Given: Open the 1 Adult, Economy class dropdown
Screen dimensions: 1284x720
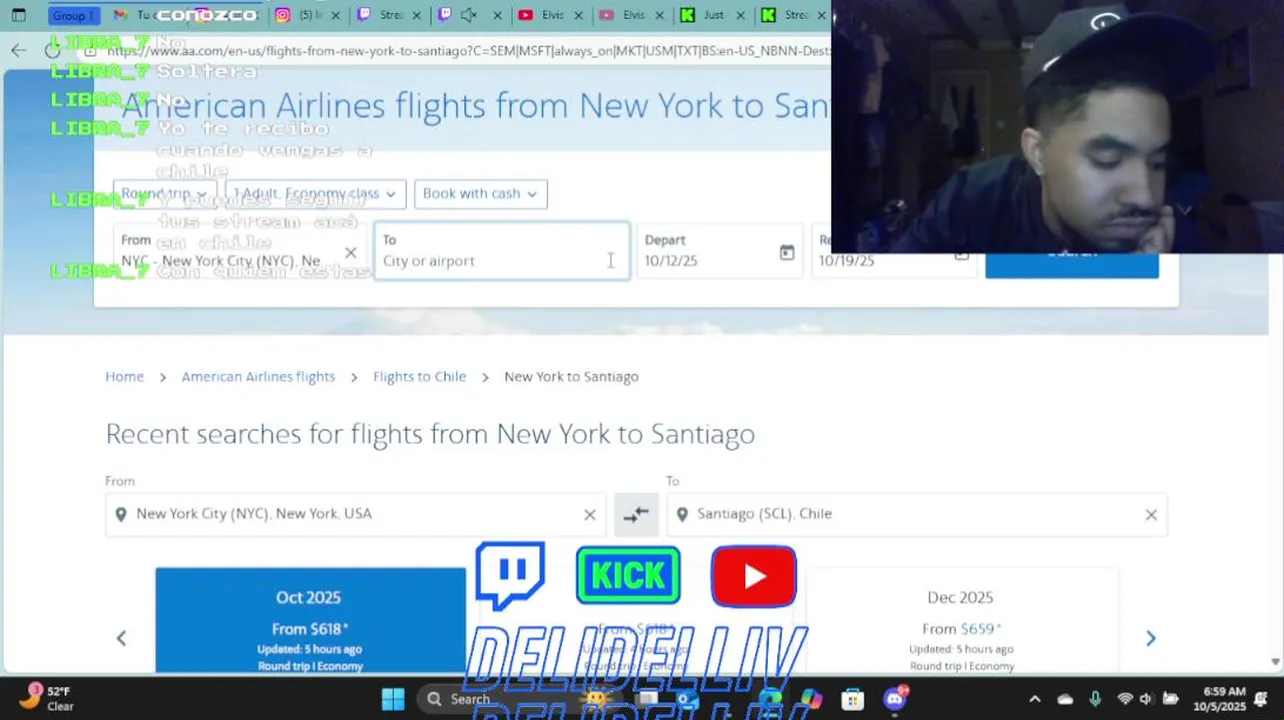Looking at the screenshot, I should 315,194.
